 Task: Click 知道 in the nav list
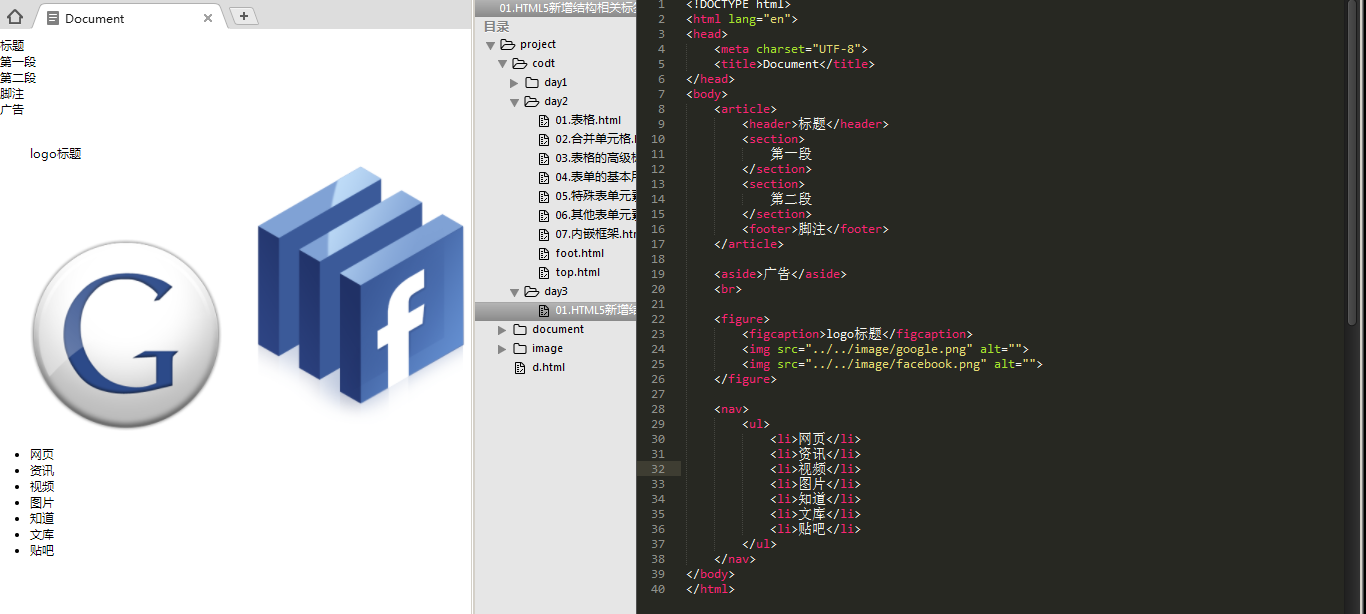[42, 518]
